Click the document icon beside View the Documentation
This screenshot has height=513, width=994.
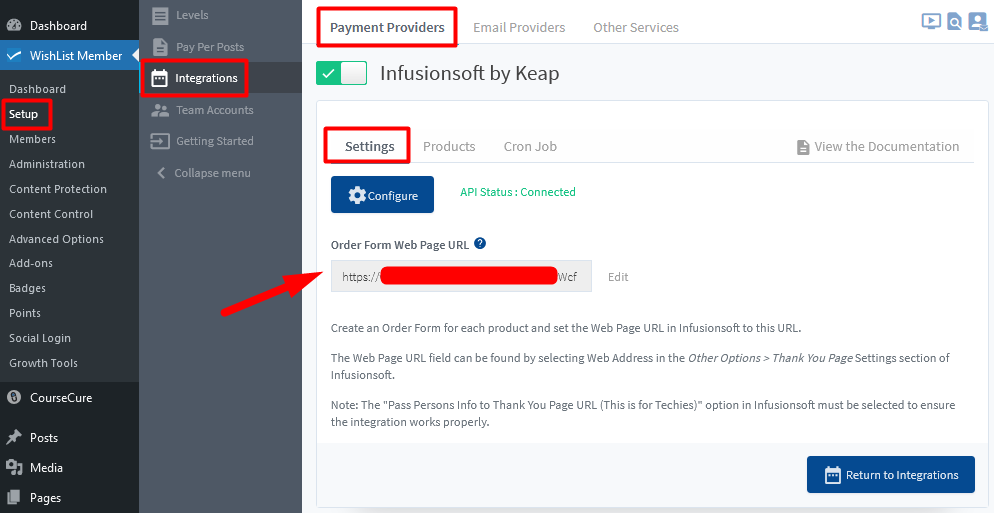tap(803, 147)
